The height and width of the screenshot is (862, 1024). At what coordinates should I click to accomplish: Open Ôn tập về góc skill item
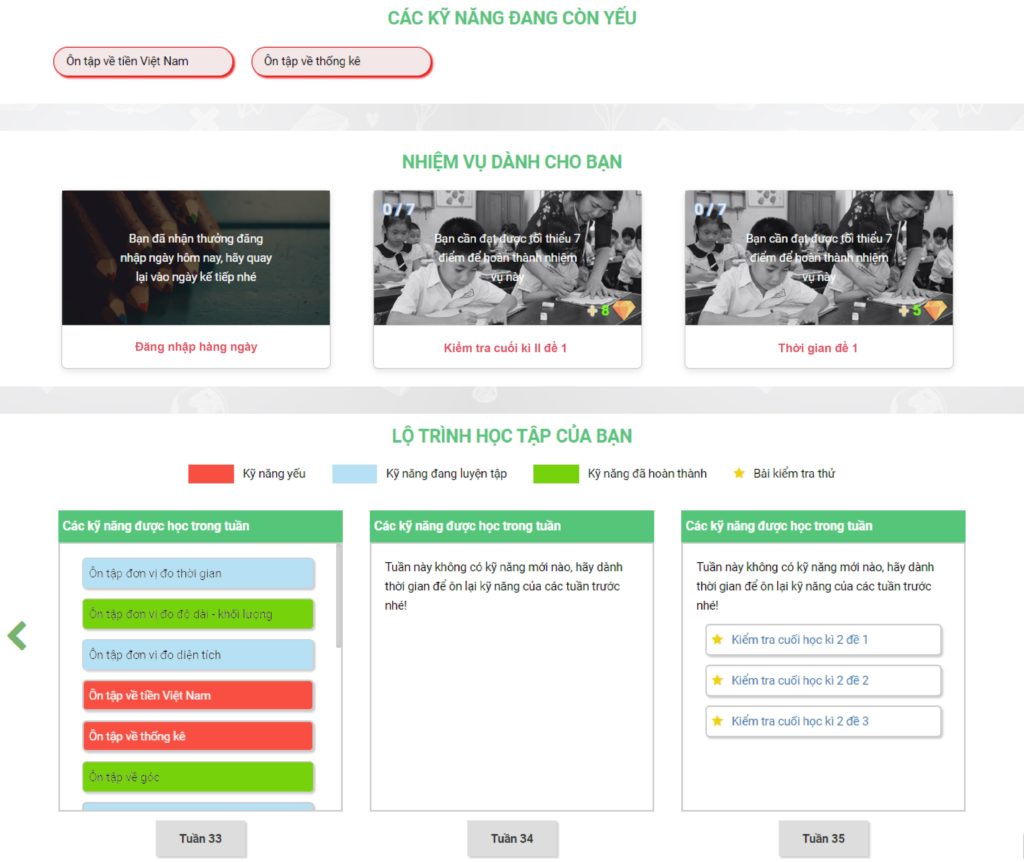[x=198, y=778]
